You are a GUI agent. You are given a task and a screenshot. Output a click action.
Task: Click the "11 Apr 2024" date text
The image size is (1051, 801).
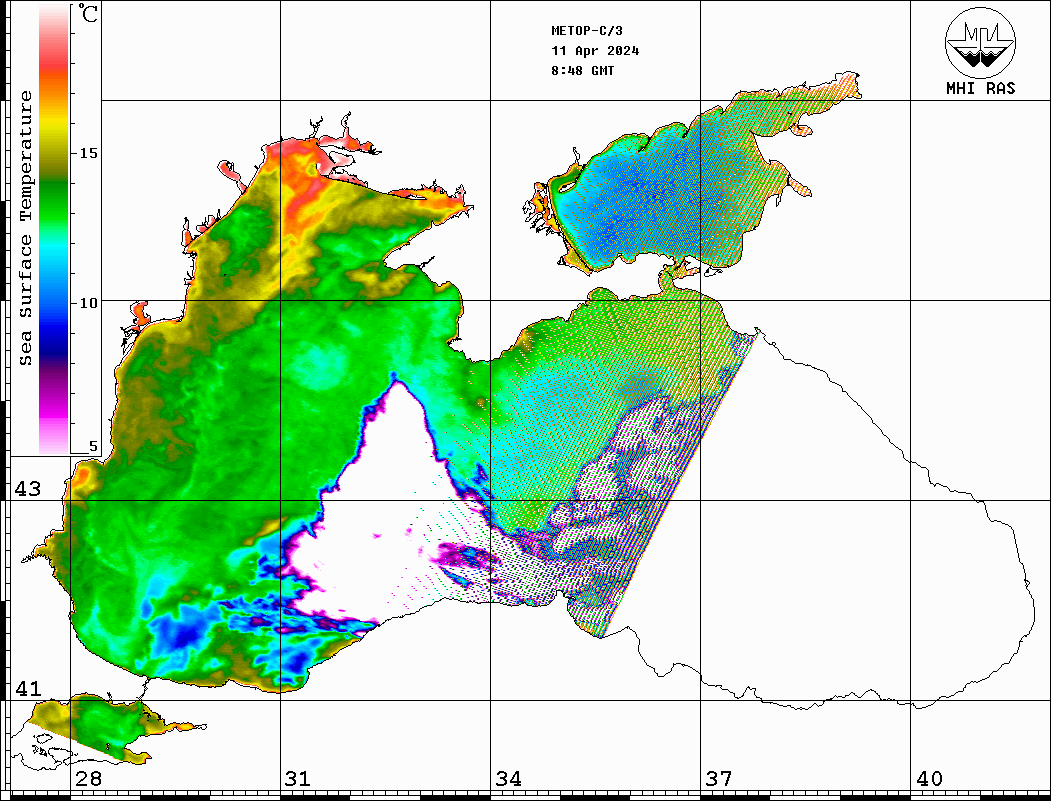(x=595, y=51)
